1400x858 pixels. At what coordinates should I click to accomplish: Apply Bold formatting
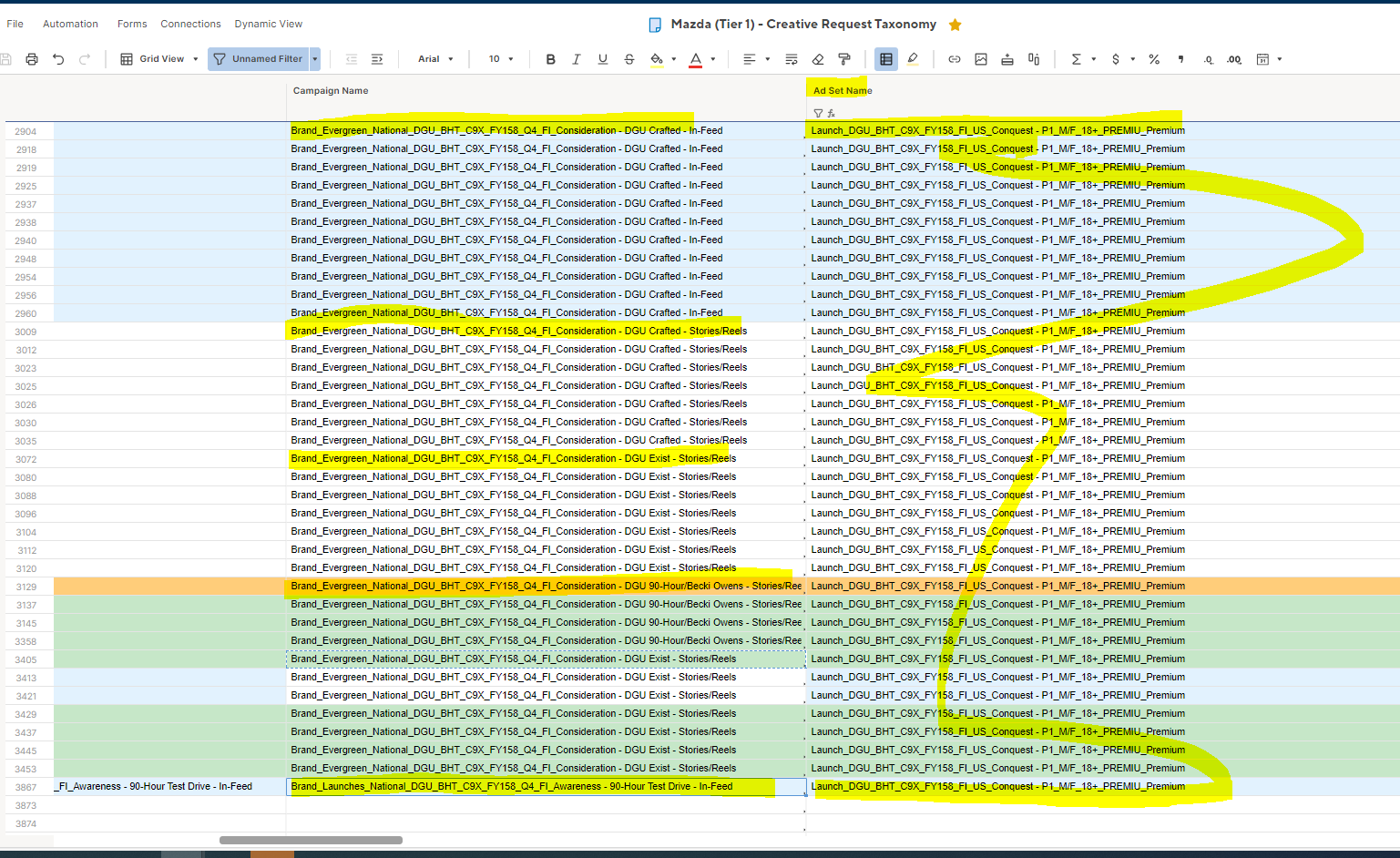click(x=550, y=59)
